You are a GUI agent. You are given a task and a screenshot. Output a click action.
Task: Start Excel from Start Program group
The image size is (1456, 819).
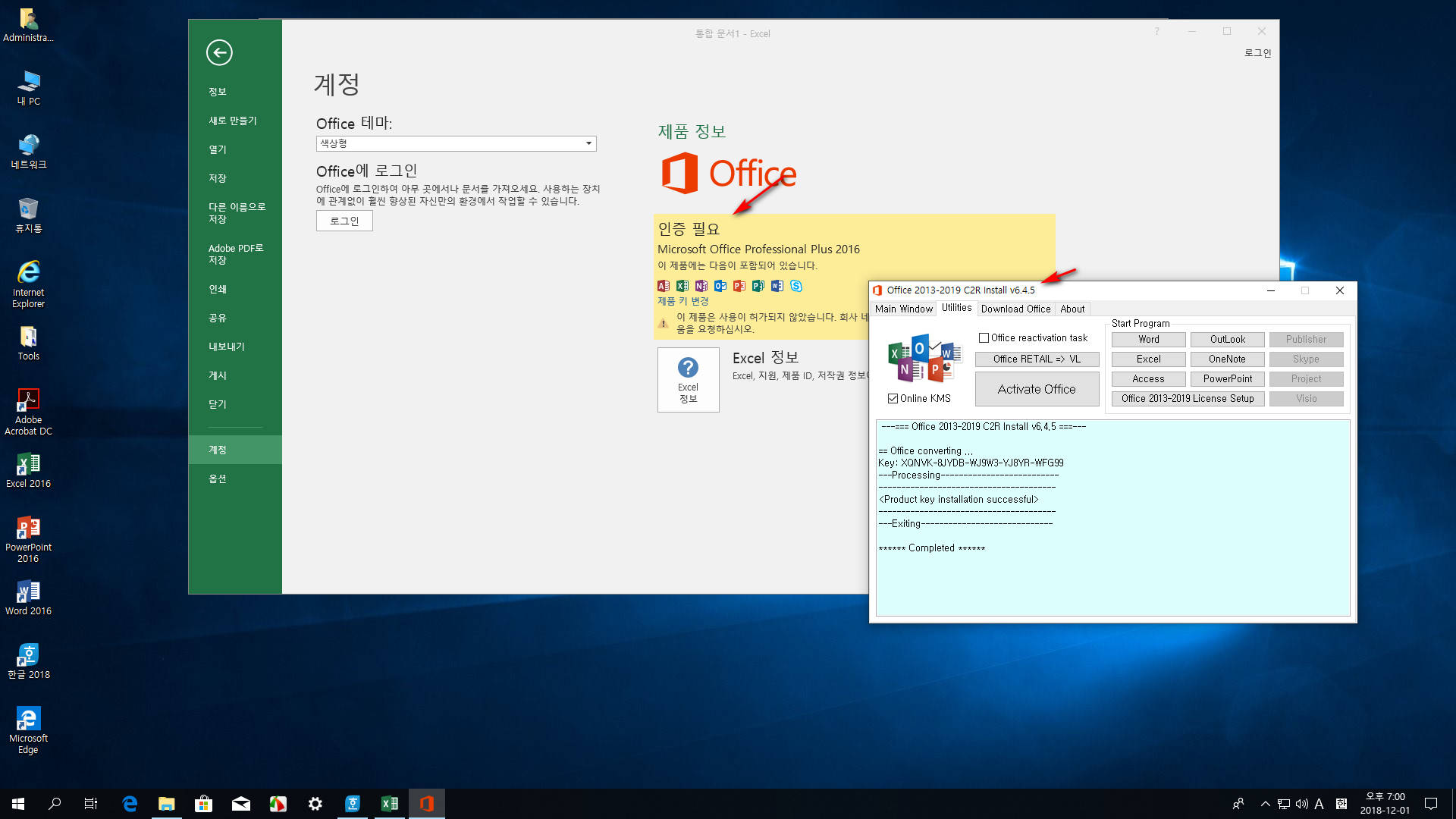point(1148,359)
